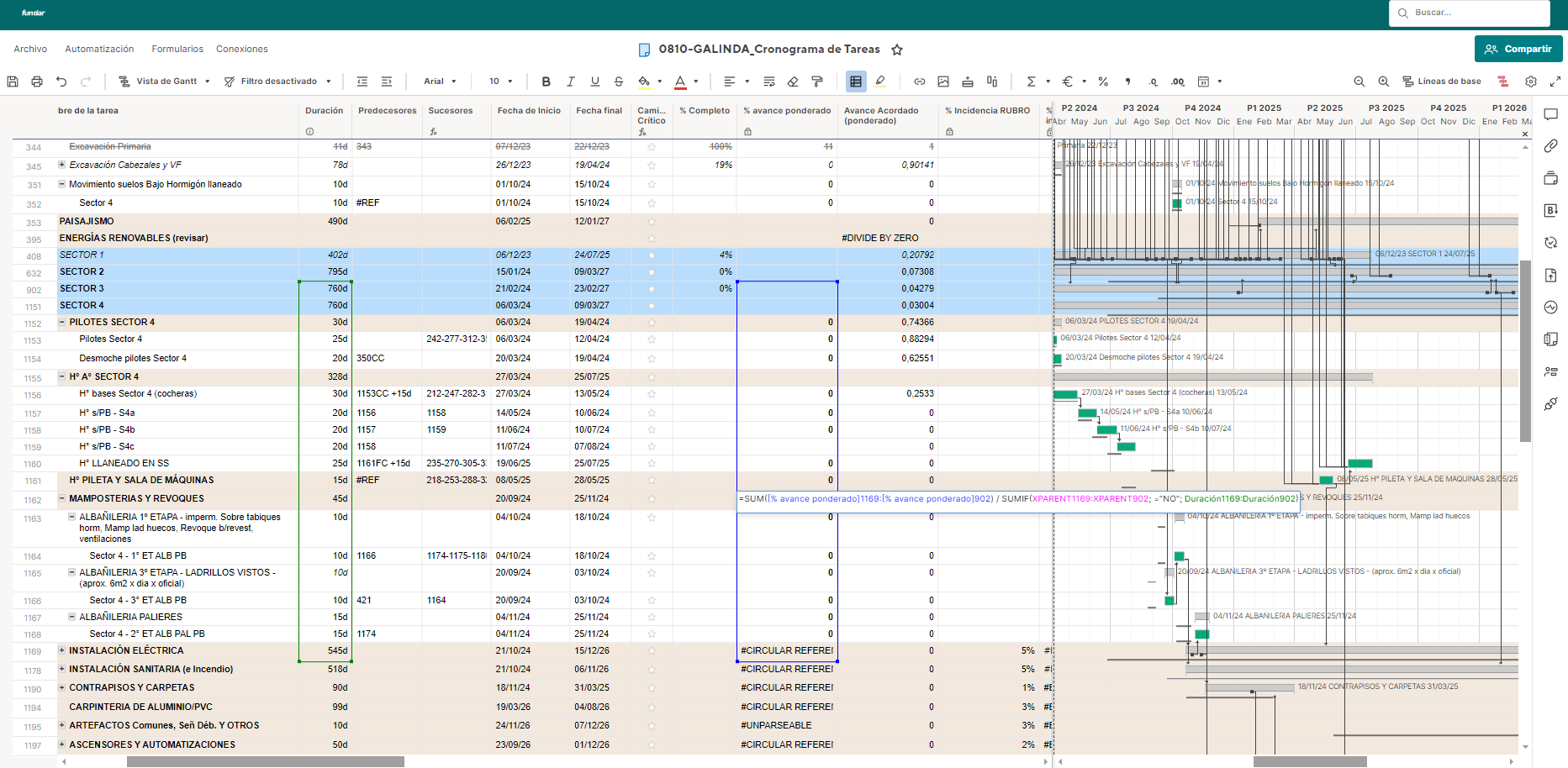Click the Buscar search field

(1470, 13)
